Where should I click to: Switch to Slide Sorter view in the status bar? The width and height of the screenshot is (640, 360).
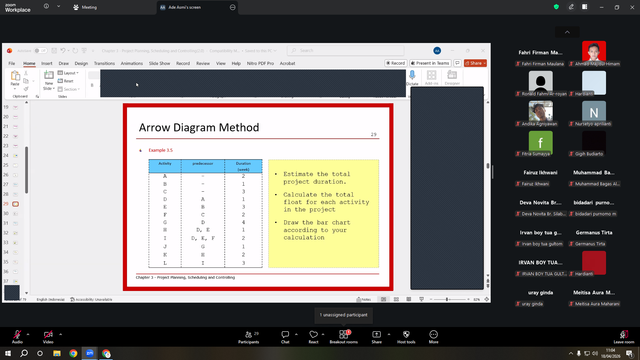point(396,299)
